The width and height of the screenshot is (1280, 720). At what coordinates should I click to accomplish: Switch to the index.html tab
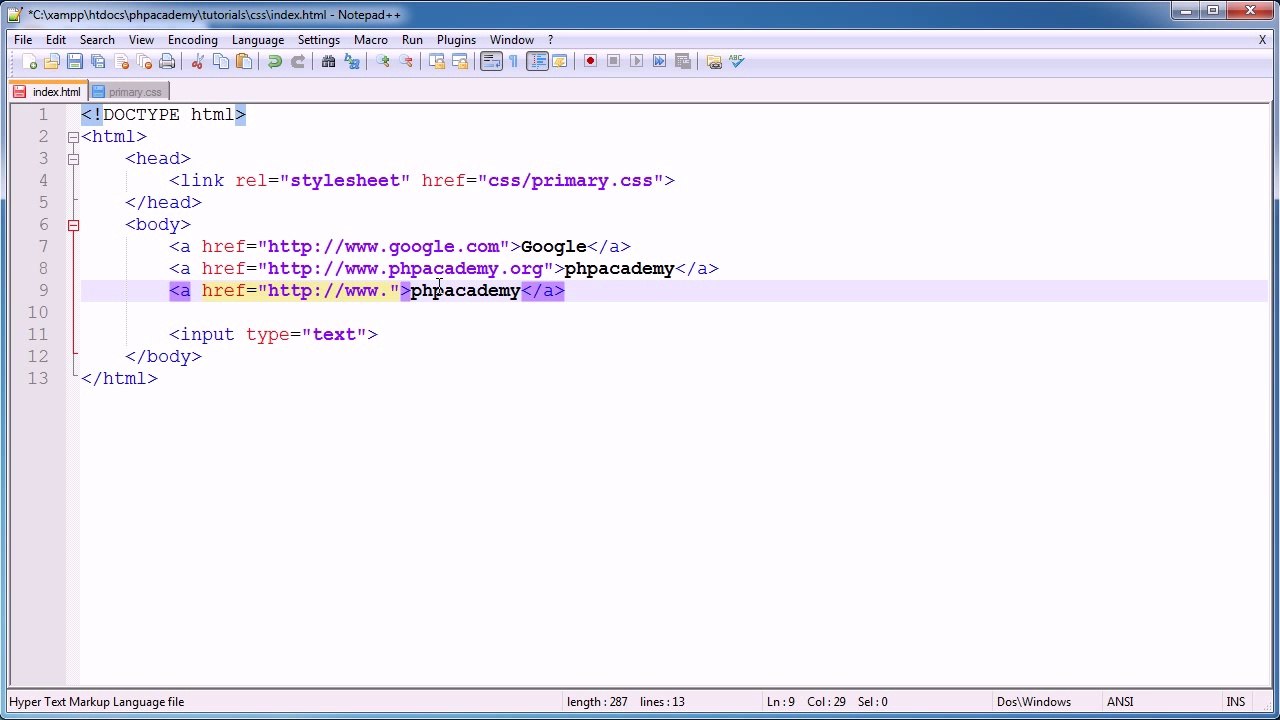click(47, 92)
